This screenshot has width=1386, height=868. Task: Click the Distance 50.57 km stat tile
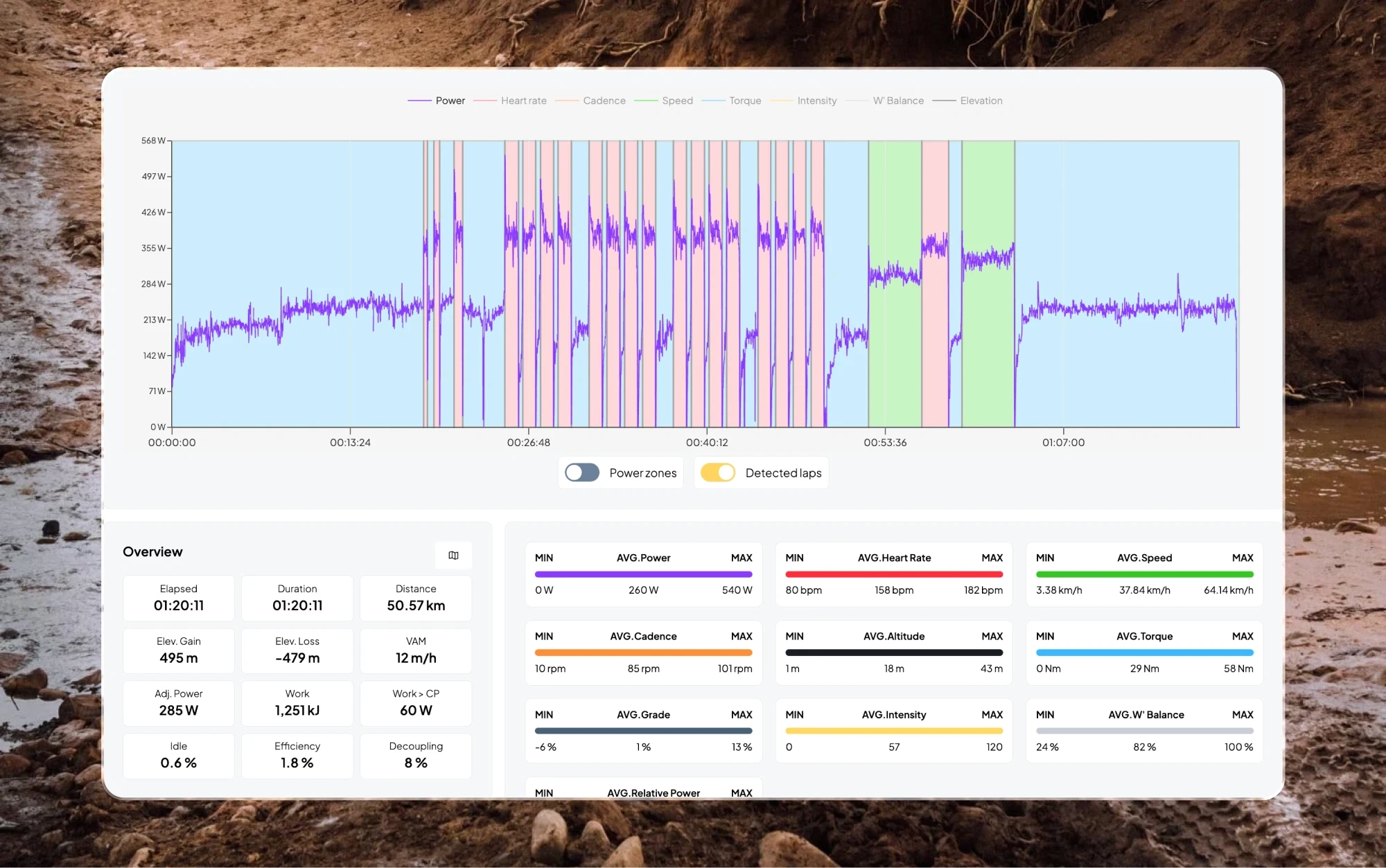[415, 598]
